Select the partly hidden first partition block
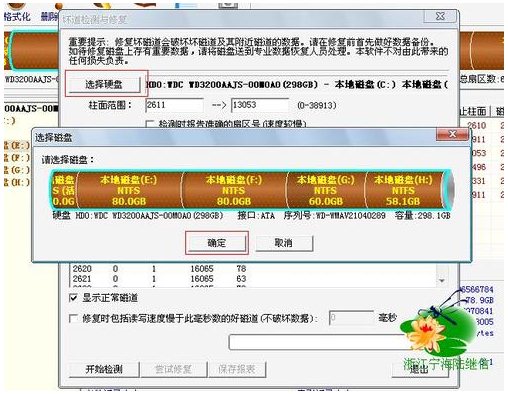The width and height of the screenshot is (508, 394). pyautogui.click(x=64, y=190)
